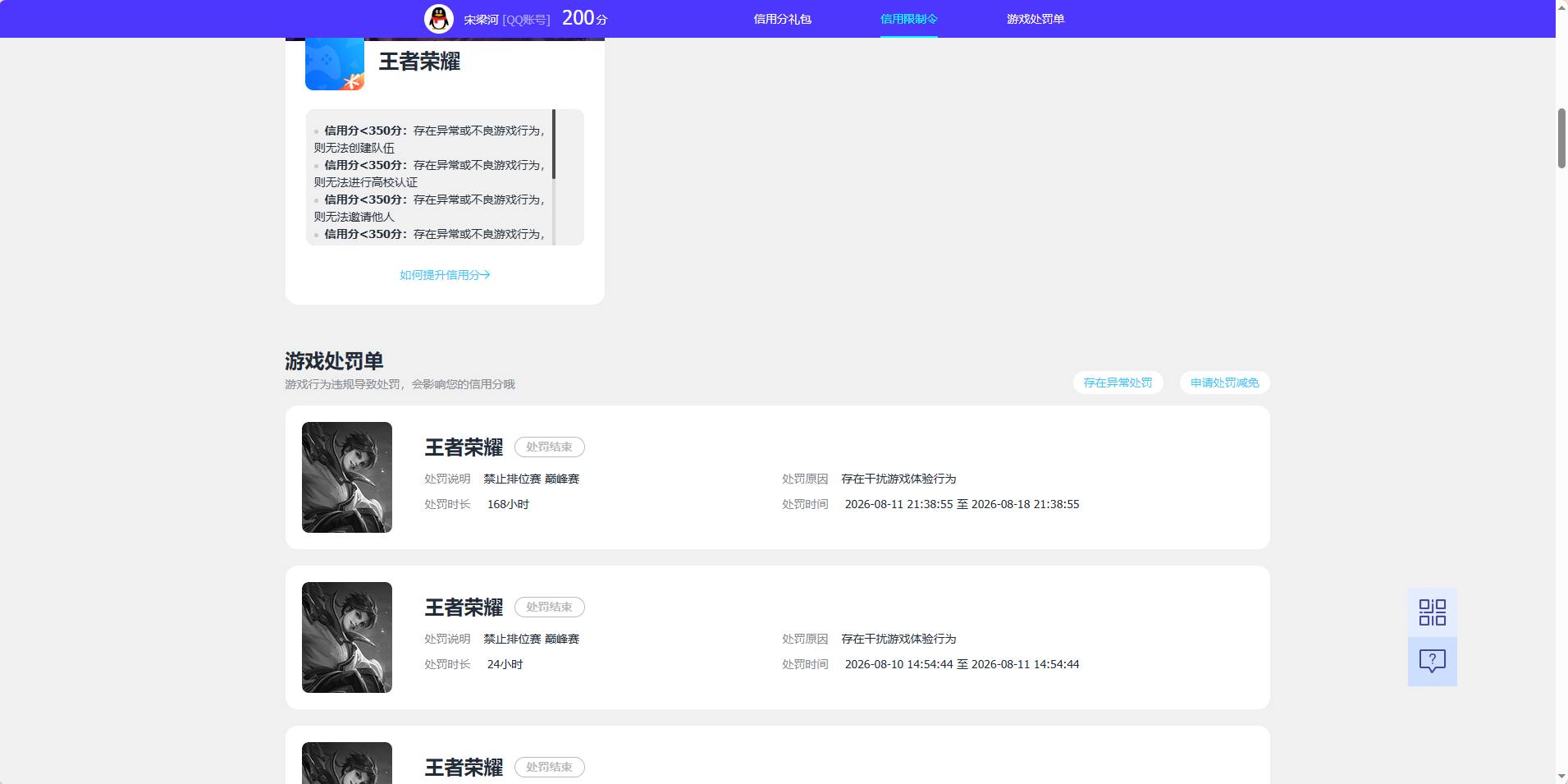Viewport: 1568px width, 784px height.
Task: Click the page vertical scrollbar thumb
Action: click(x=1561, y=138)
